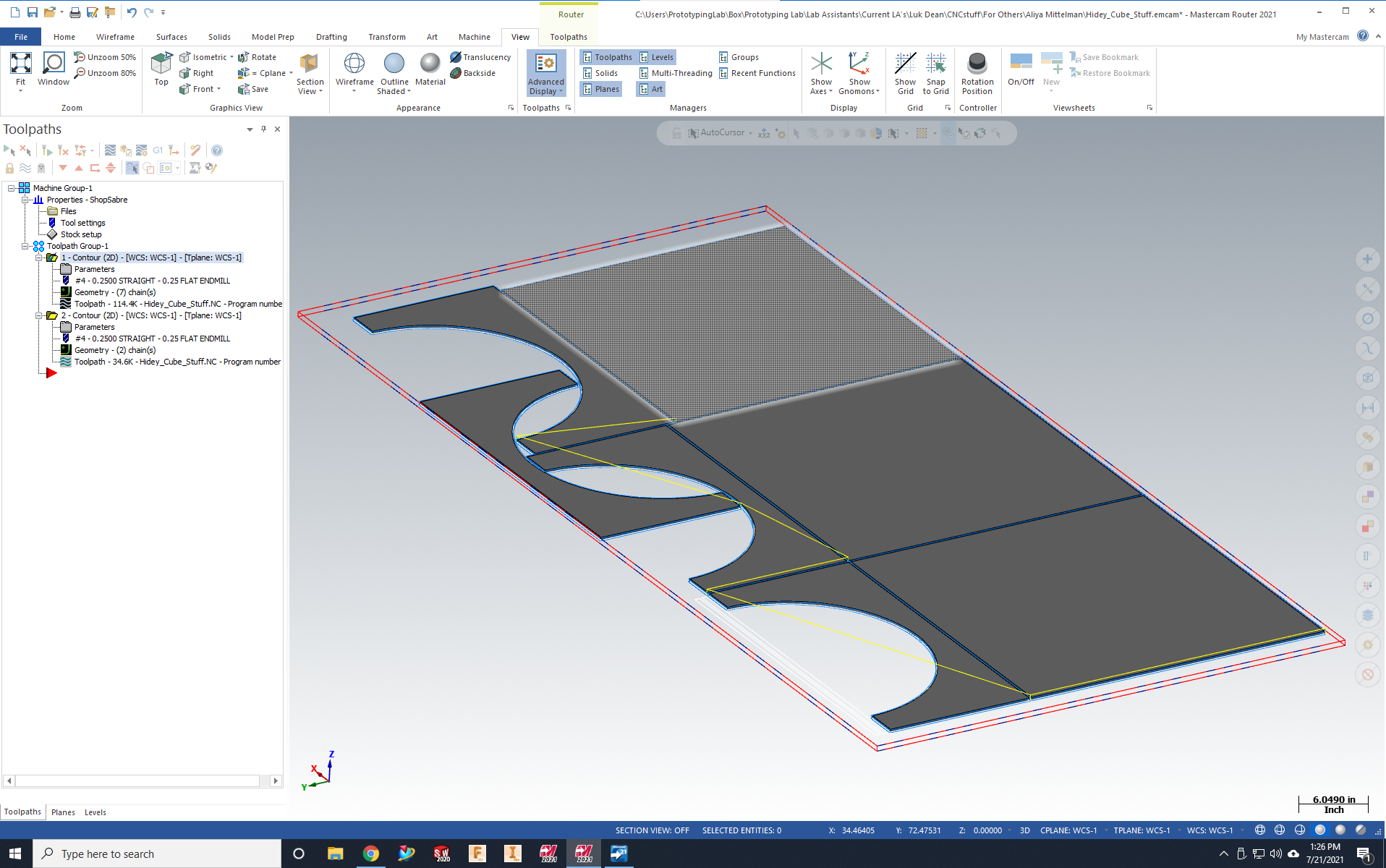Screen dimensions: 1386x868
Task: Enable Outline Shaded display mode
Action: point(394,64)
